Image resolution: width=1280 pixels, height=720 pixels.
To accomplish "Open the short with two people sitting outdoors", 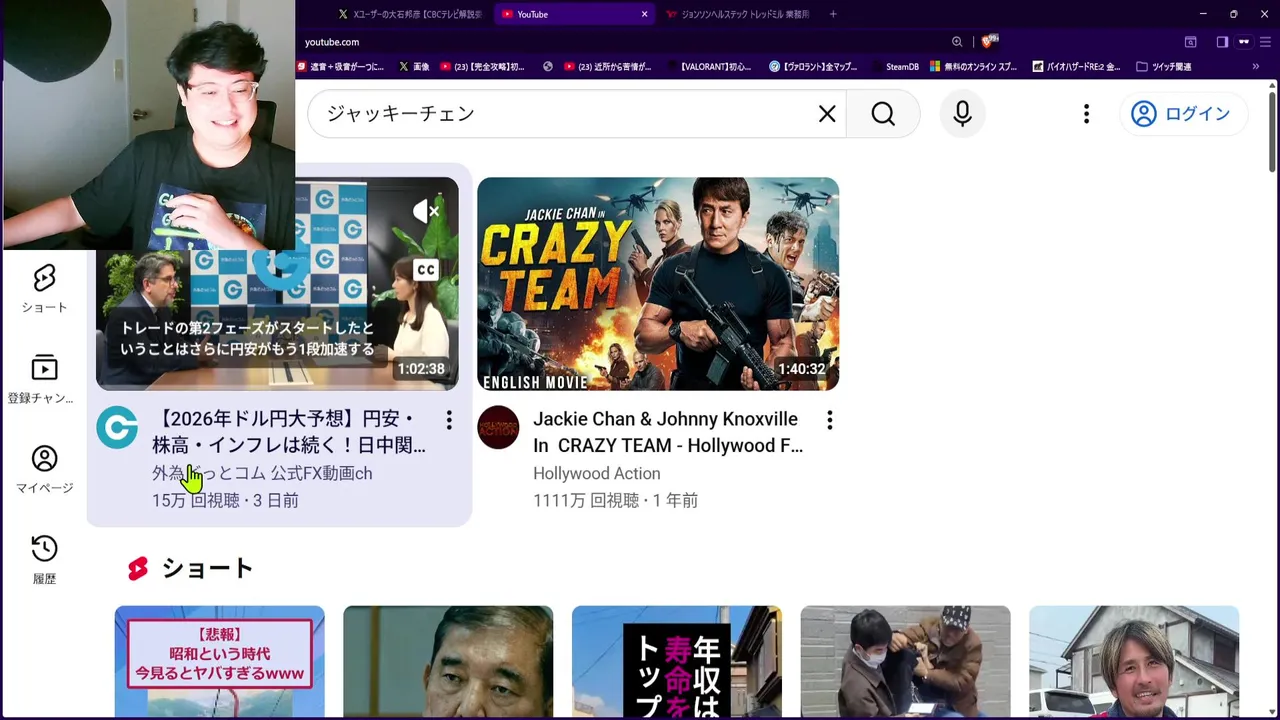I will (x=905, y=661).
